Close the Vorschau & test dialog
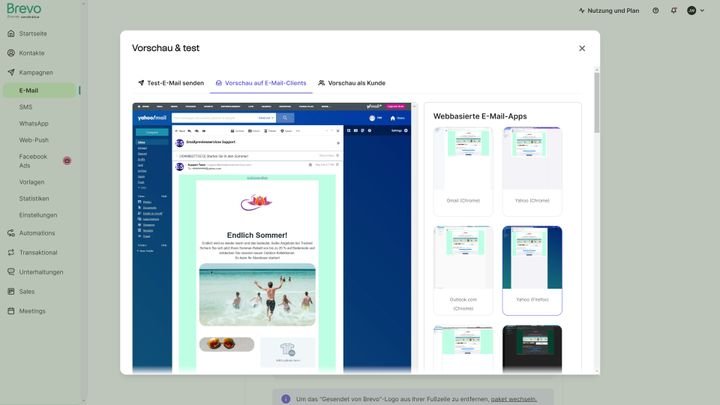This screenshot has width=720, height=405. [x=582, y=48]
